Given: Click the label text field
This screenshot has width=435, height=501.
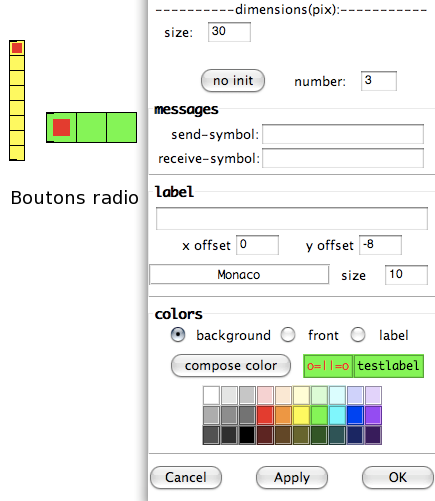Looking at the screenshot, I should point(292,218).
